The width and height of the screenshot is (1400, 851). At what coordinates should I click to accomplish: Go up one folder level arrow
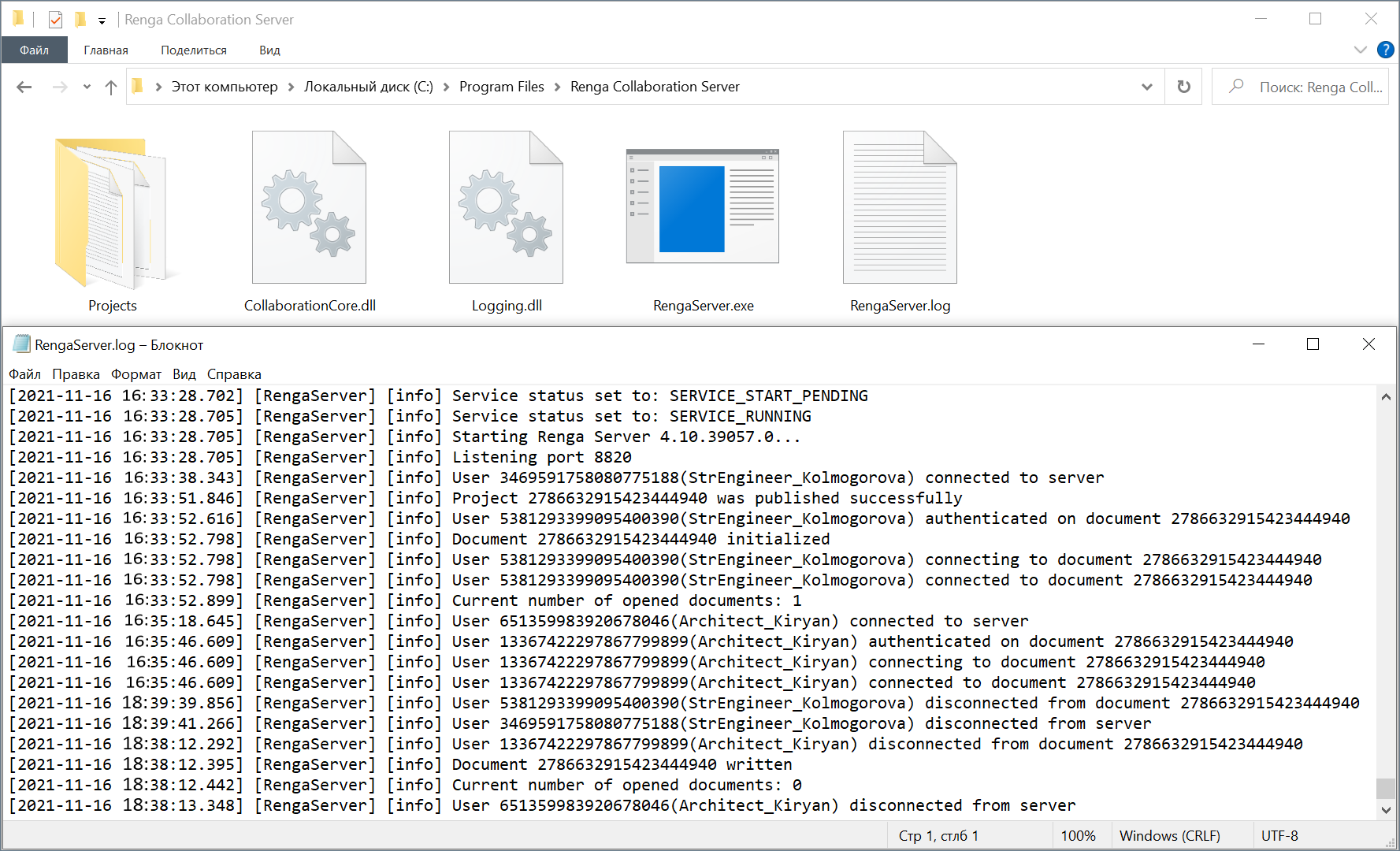pos(111,87)
